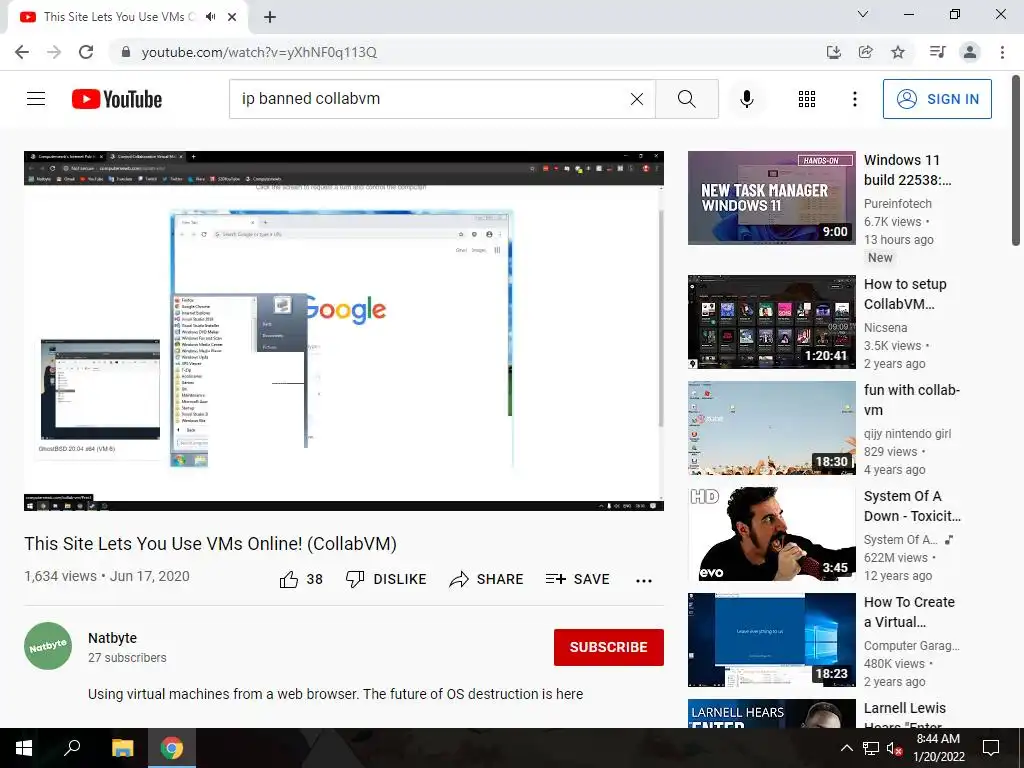Screen dimensions: 1024x768
Task: Open the How To Create a Virtual thumbnail
Action: [x=771, y=640]
